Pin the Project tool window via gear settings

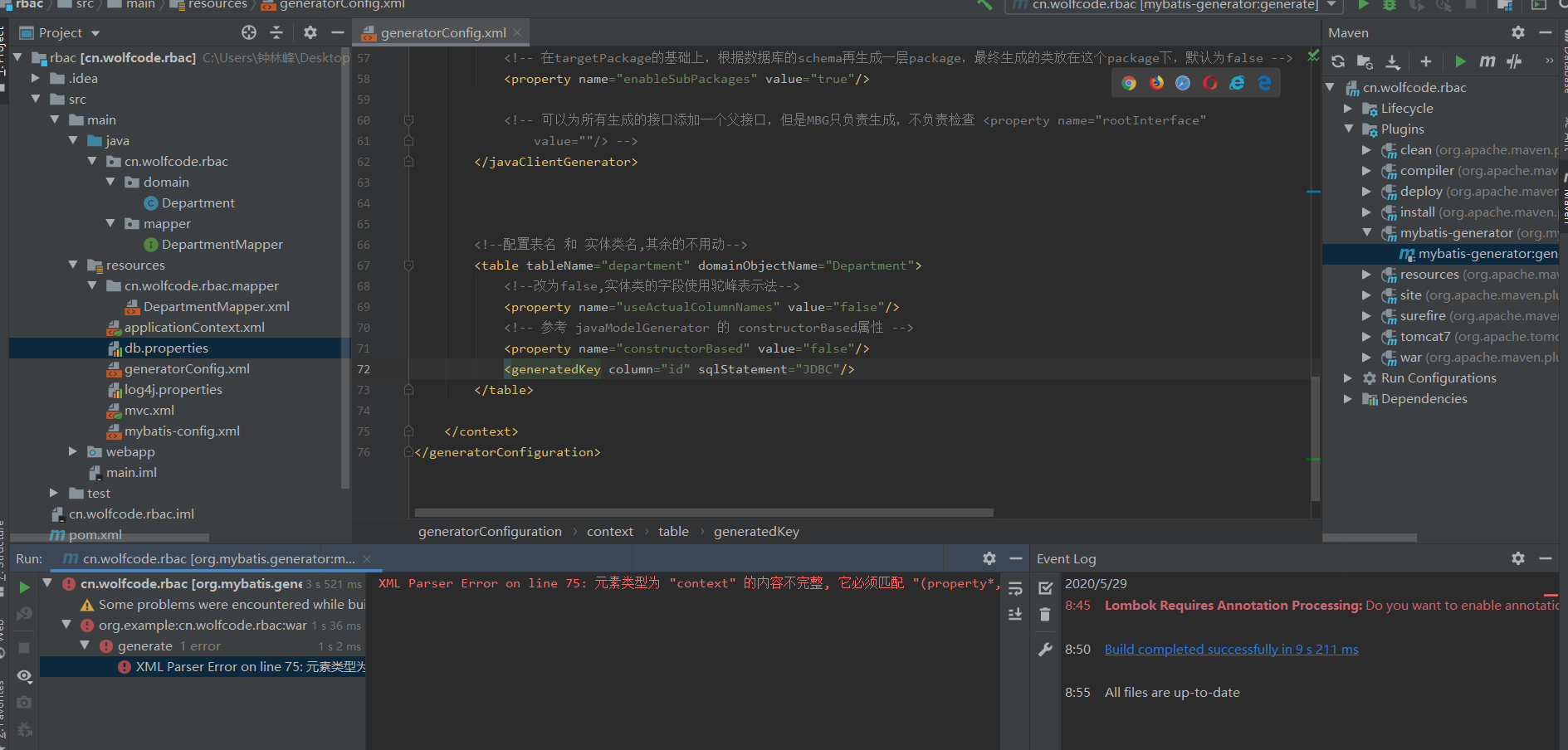pyautogui.click(x=310, y=32)
